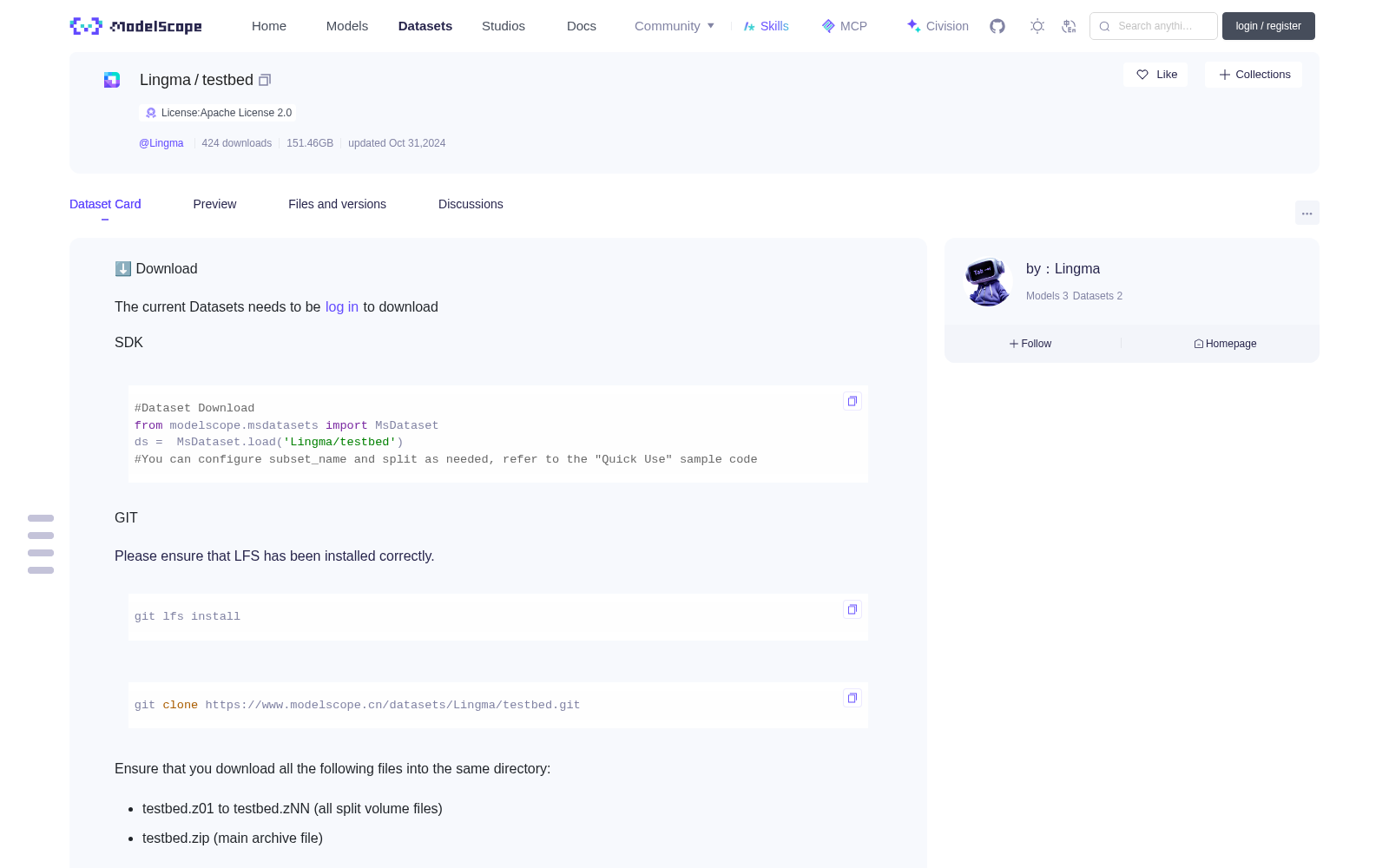Open the three-dot more options menu

(1307, 213)
